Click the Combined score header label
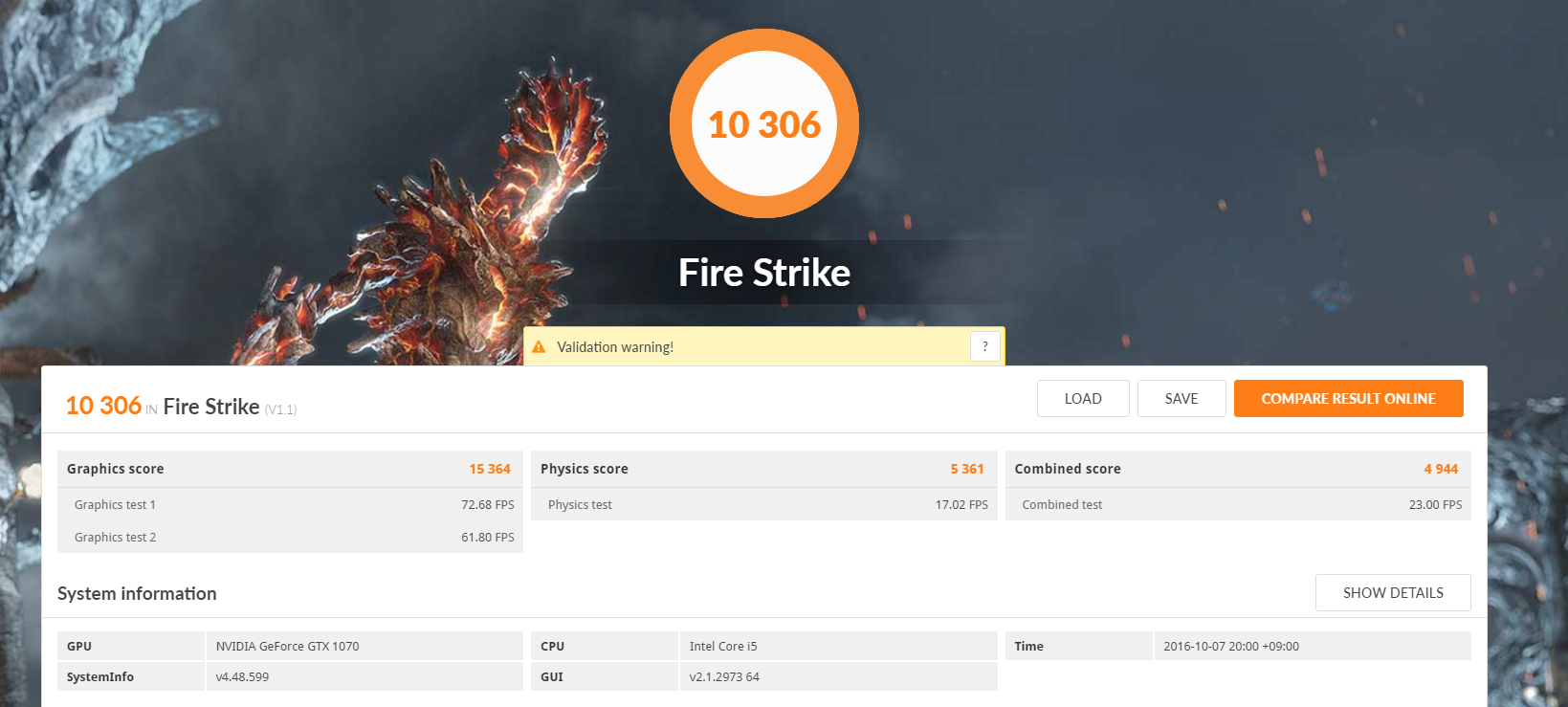The height and width of the screenshot is (707, 1568). point(1068,469)
